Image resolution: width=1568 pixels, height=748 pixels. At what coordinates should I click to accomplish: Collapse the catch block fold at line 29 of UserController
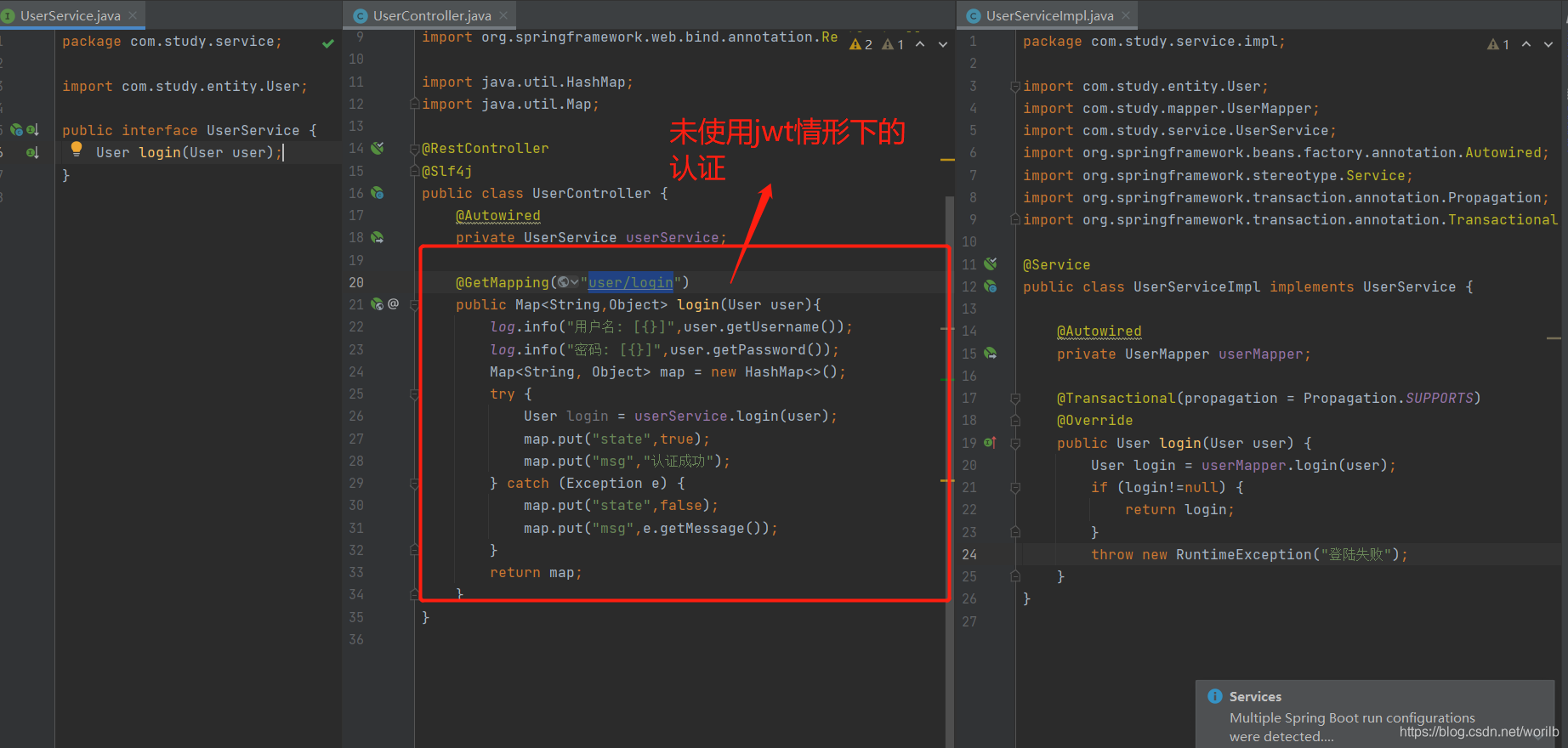[414, 483]
